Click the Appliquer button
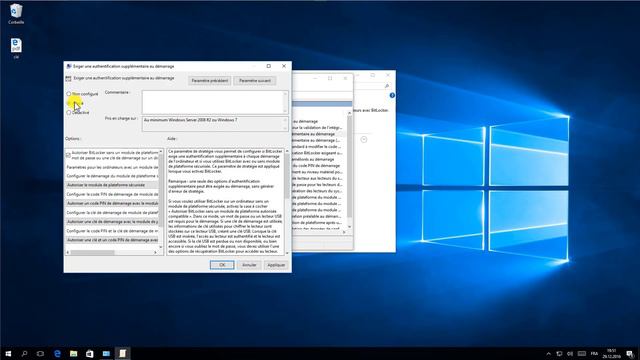 point(276,265)
